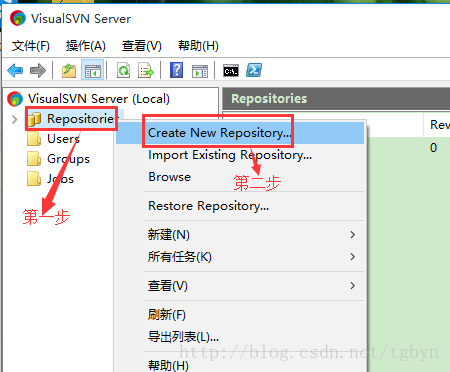This screenshot has height=372, width=450.
Task: Click the Repositories panel header
Action: [x=336, y=99]
